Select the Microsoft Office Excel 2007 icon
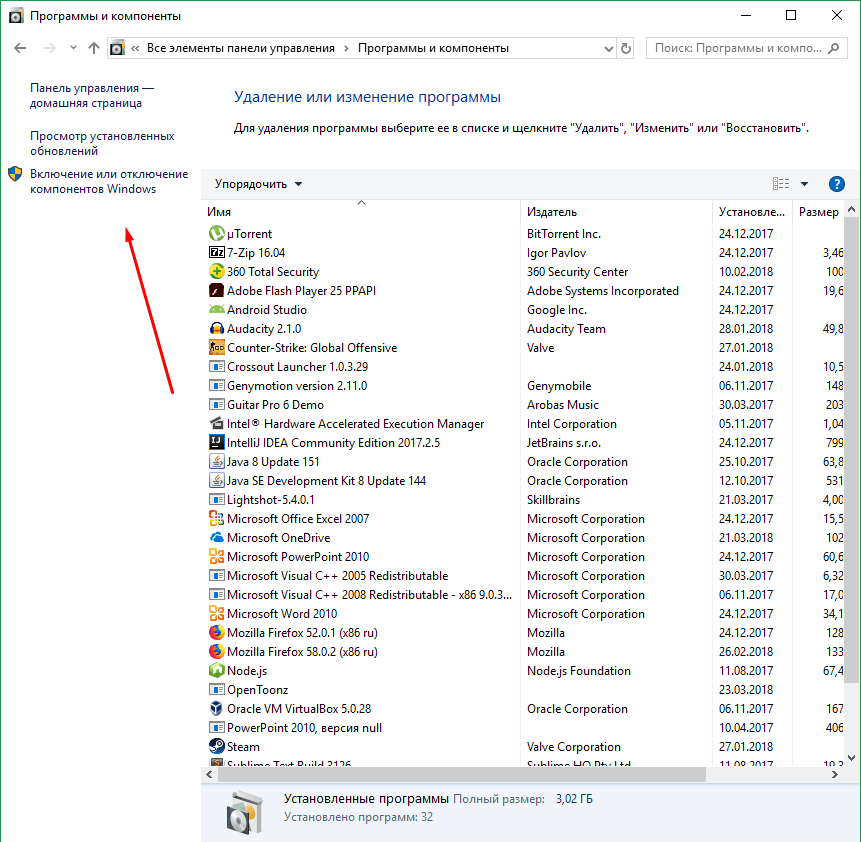The image size is (861, 842). pos(216,518)
